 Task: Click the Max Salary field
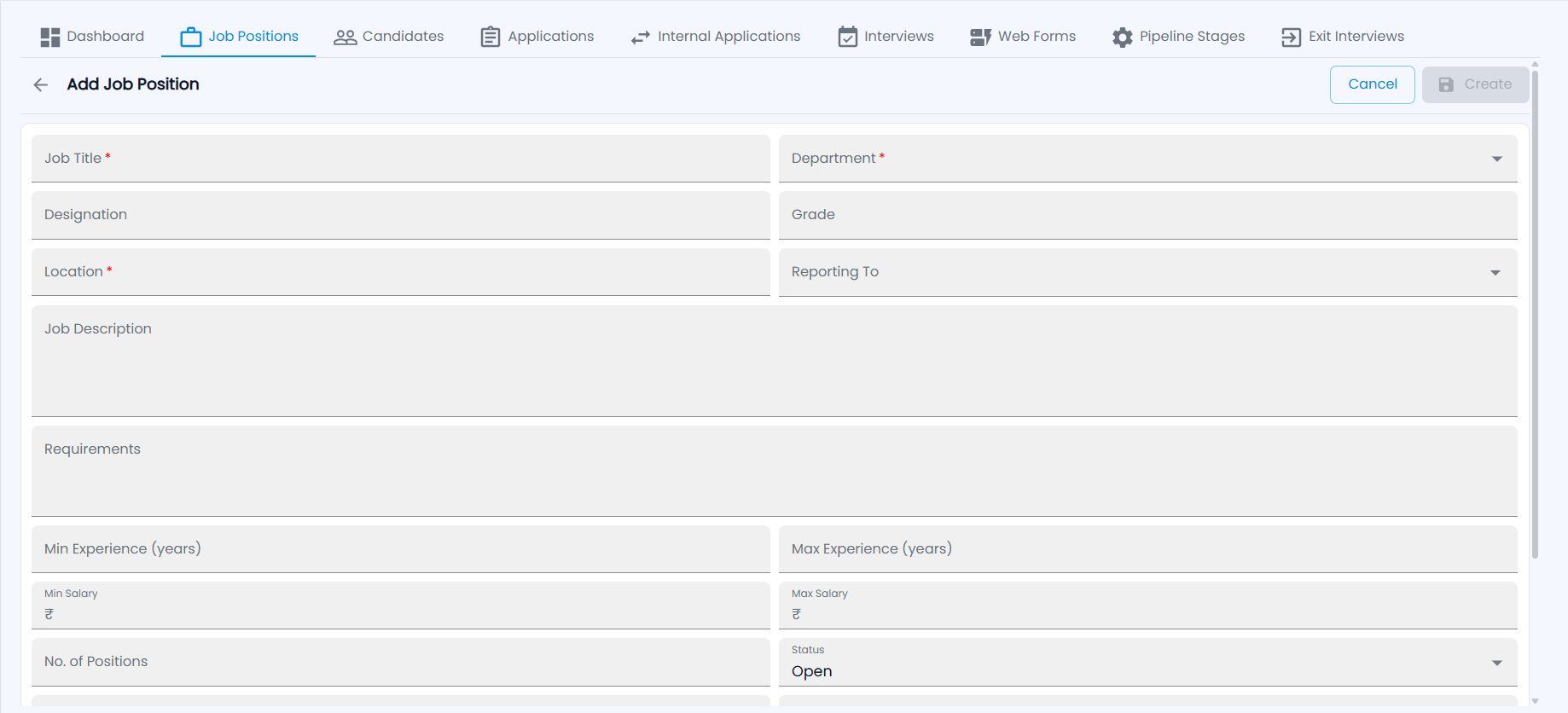pos(1148,606)
